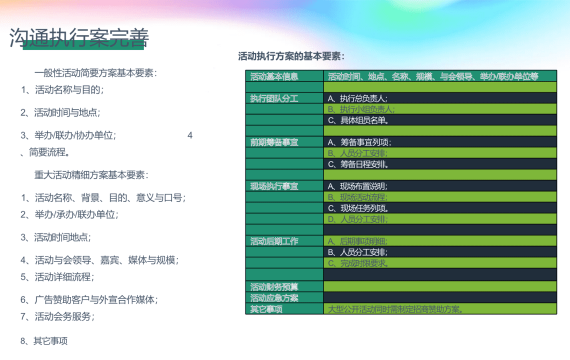Click the heading 重大活动精细方案基本要素
The image size is (570, 360).
tap(91, 175)
